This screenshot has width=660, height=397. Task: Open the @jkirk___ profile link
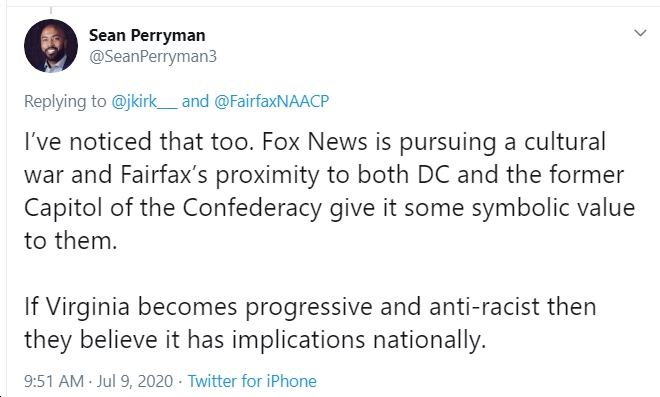(144, 101)
